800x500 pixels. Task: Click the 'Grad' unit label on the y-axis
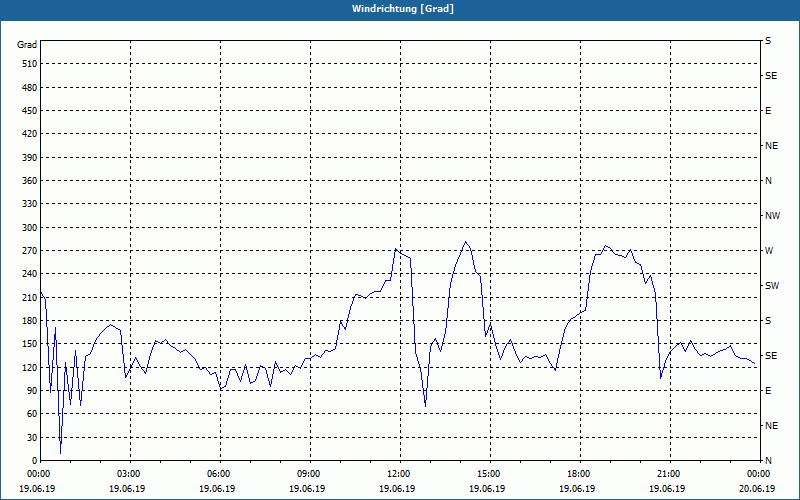pos(27,45)
